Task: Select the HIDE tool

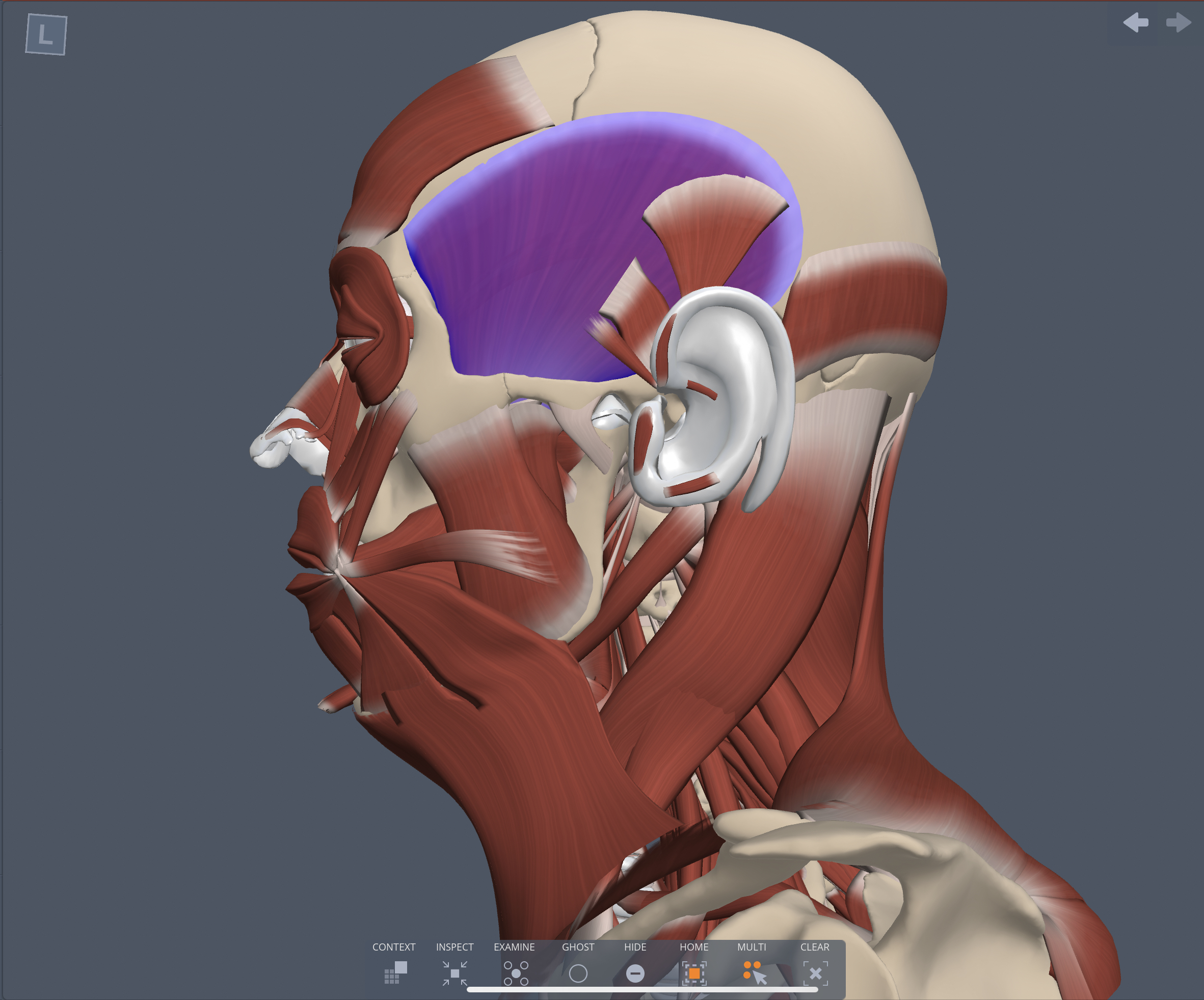Action: tap(636, 973)
